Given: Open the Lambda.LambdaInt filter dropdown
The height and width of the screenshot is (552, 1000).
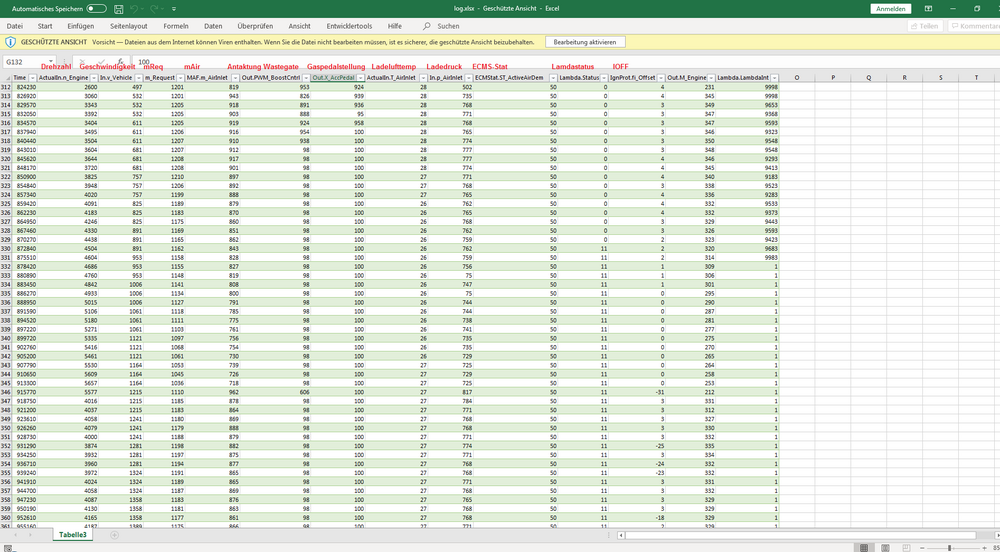Looking at the screenshot, I should pyautogui.click(x=774, y=76).
